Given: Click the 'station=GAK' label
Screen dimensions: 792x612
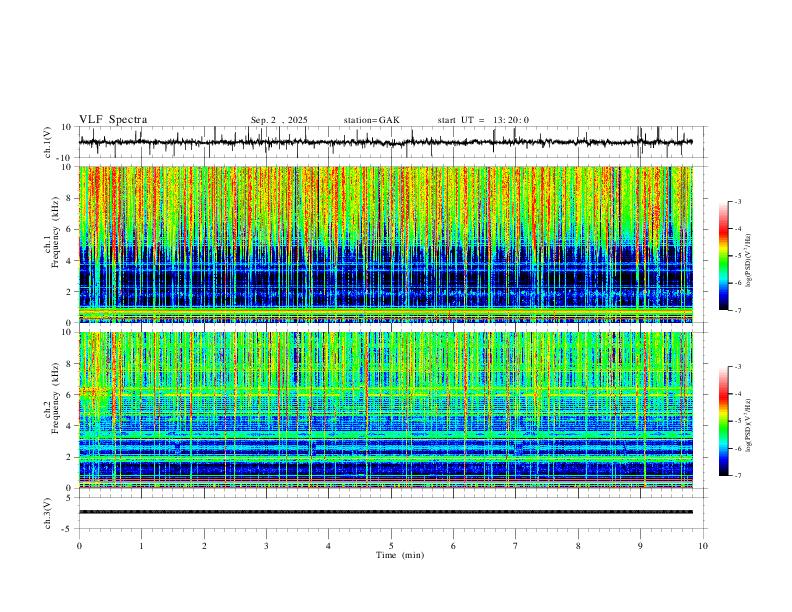Looking at the screenshot, I should 371,120.
